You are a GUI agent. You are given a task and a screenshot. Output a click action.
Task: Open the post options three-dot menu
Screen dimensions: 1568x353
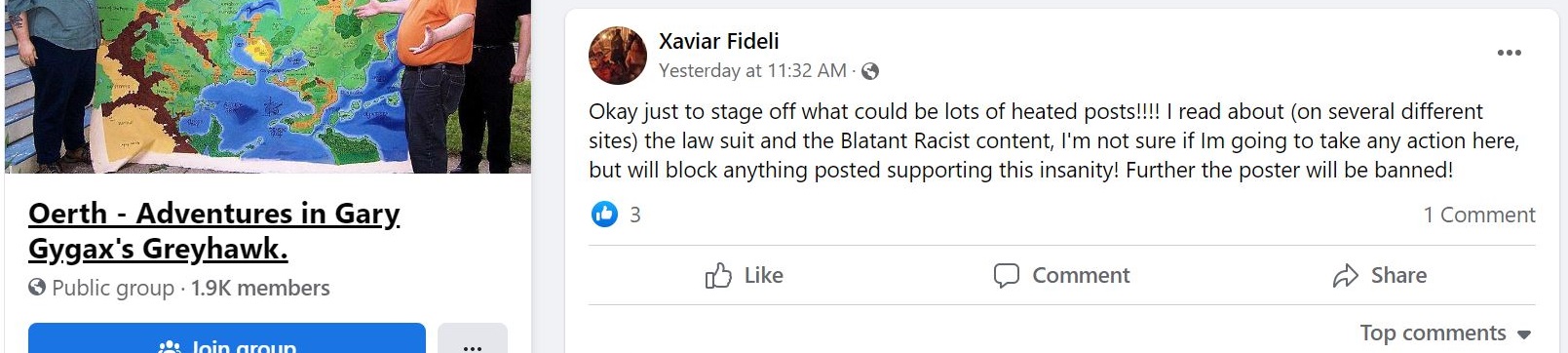(x=1509, y=53)
